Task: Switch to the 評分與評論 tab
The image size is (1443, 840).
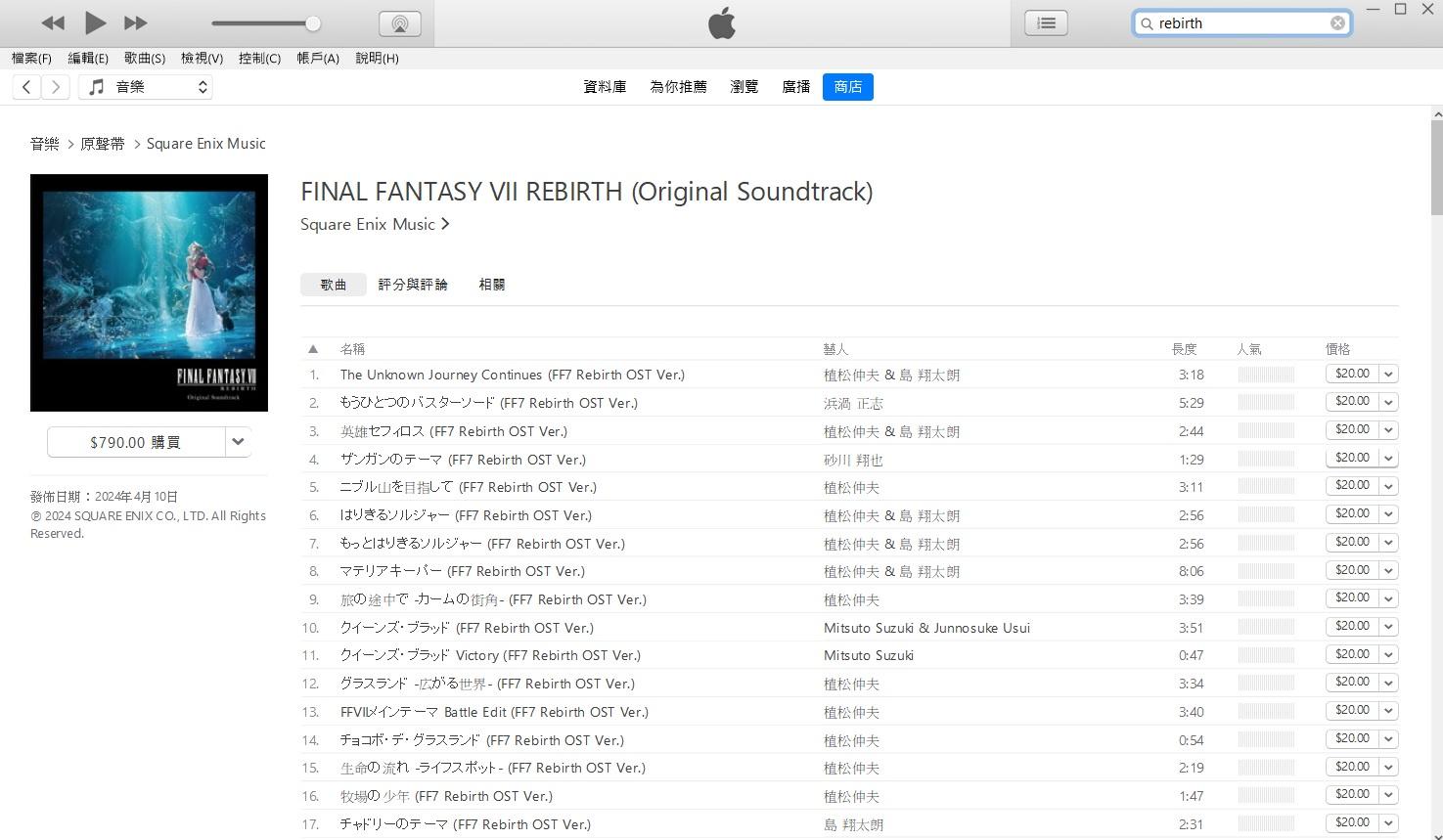Action: [x=412, y=285]
